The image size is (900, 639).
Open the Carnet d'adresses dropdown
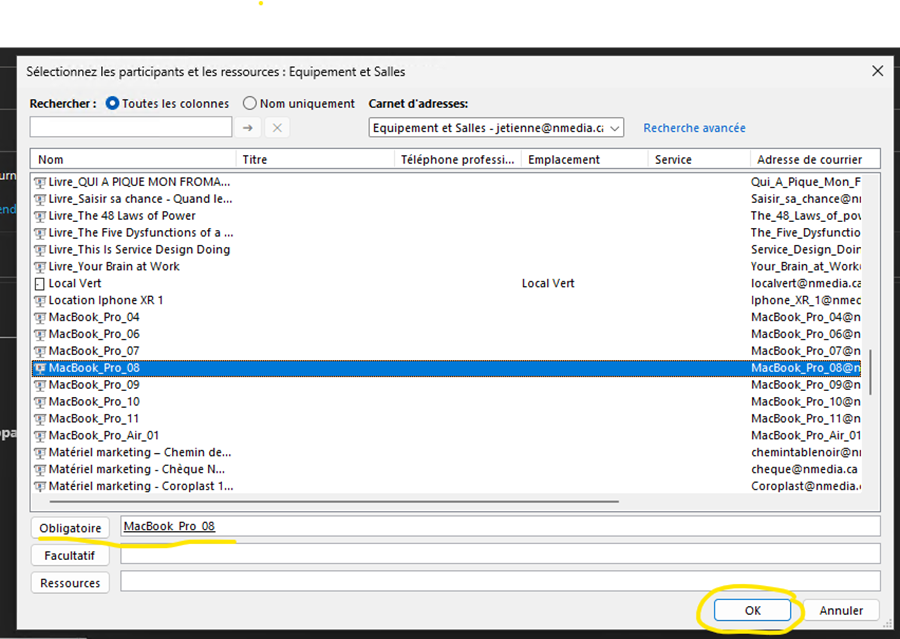(614, 128)
